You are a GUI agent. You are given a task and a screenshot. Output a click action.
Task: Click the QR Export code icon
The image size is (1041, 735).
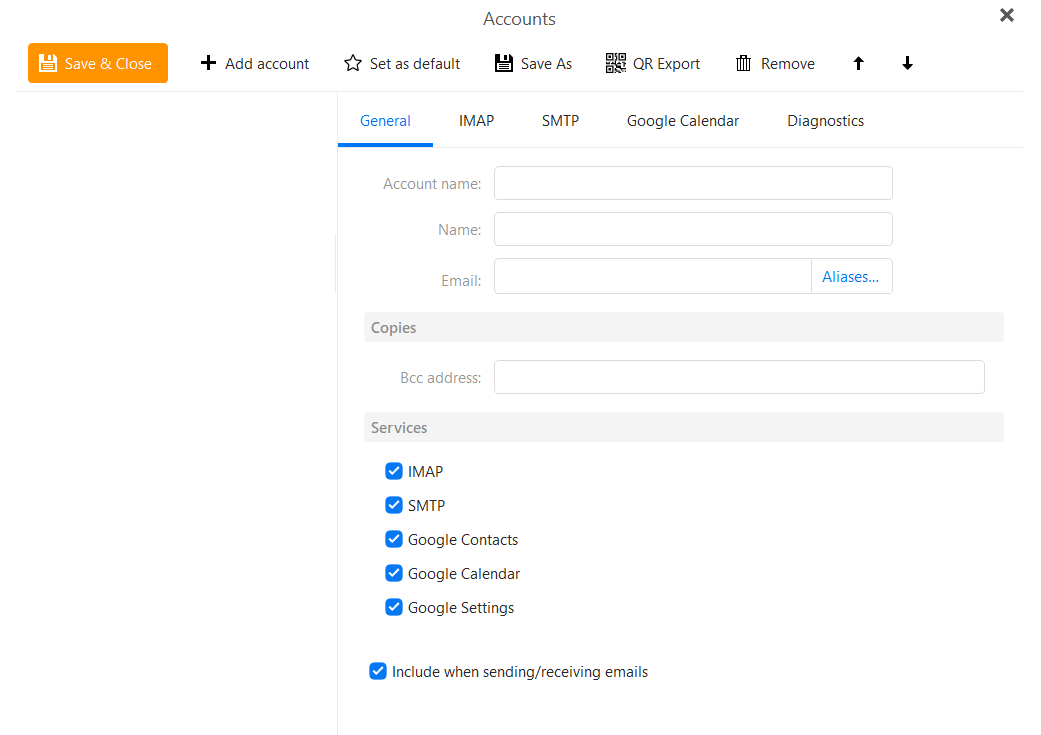click(615, 63)
